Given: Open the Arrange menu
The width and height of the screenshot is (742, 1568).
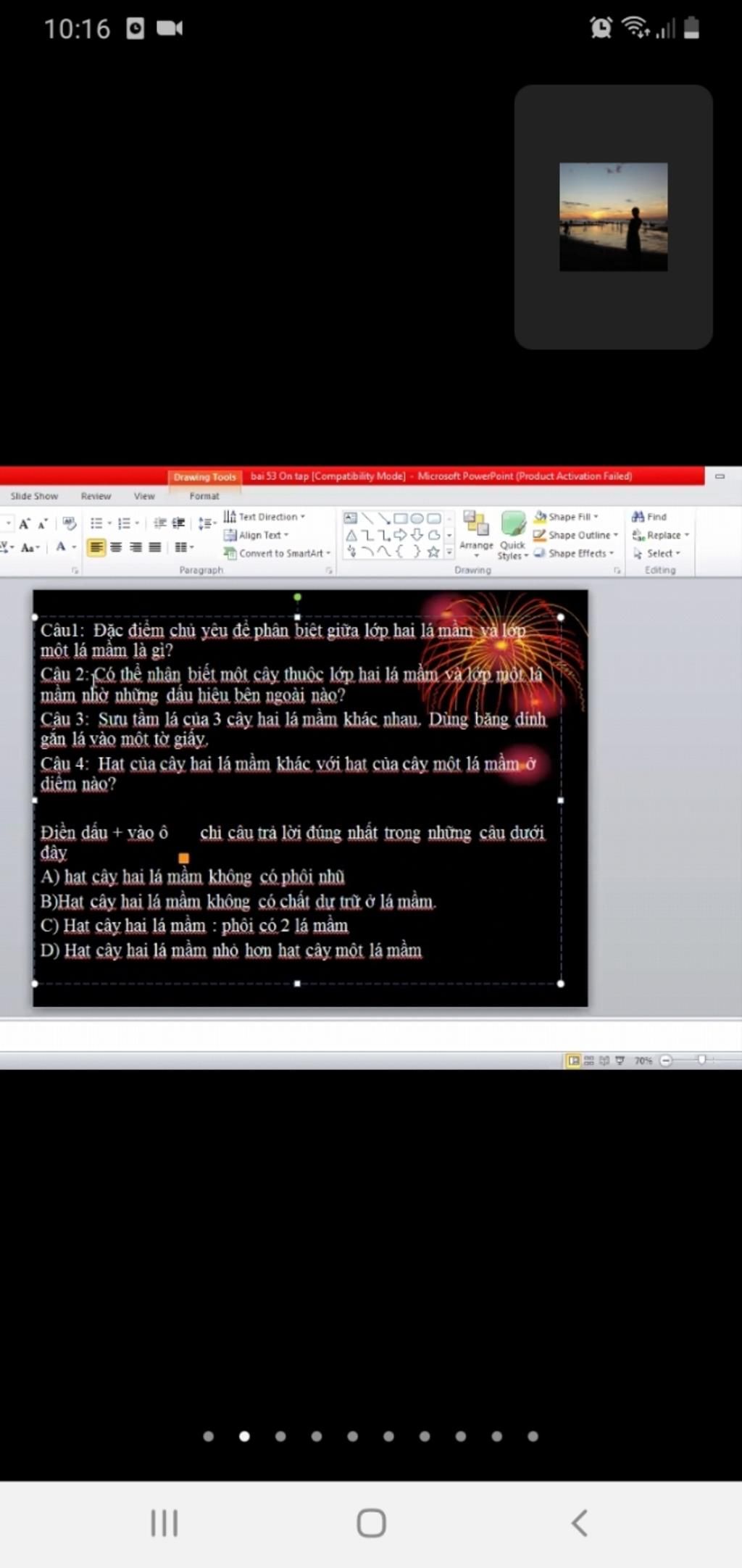Looking at the screenshot, I should (x=476, y=534).
